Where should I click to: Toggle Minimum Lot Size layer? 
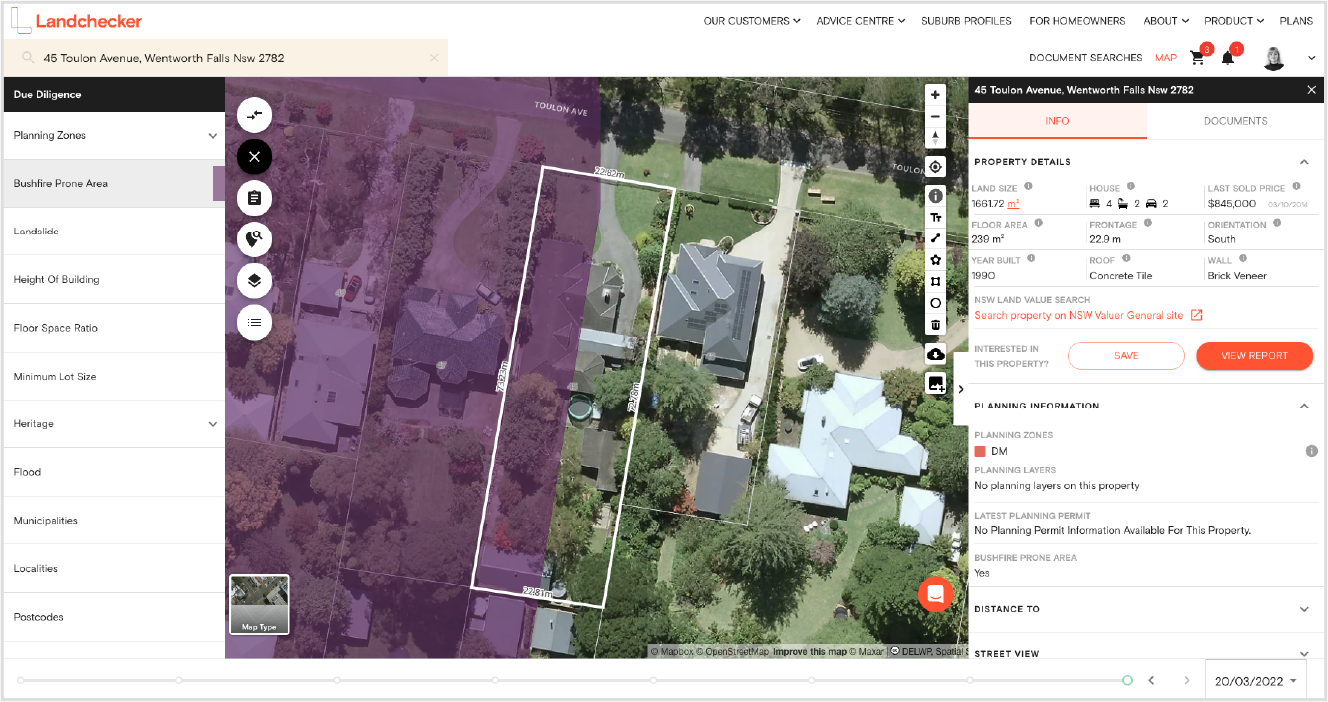coord(113,377)
